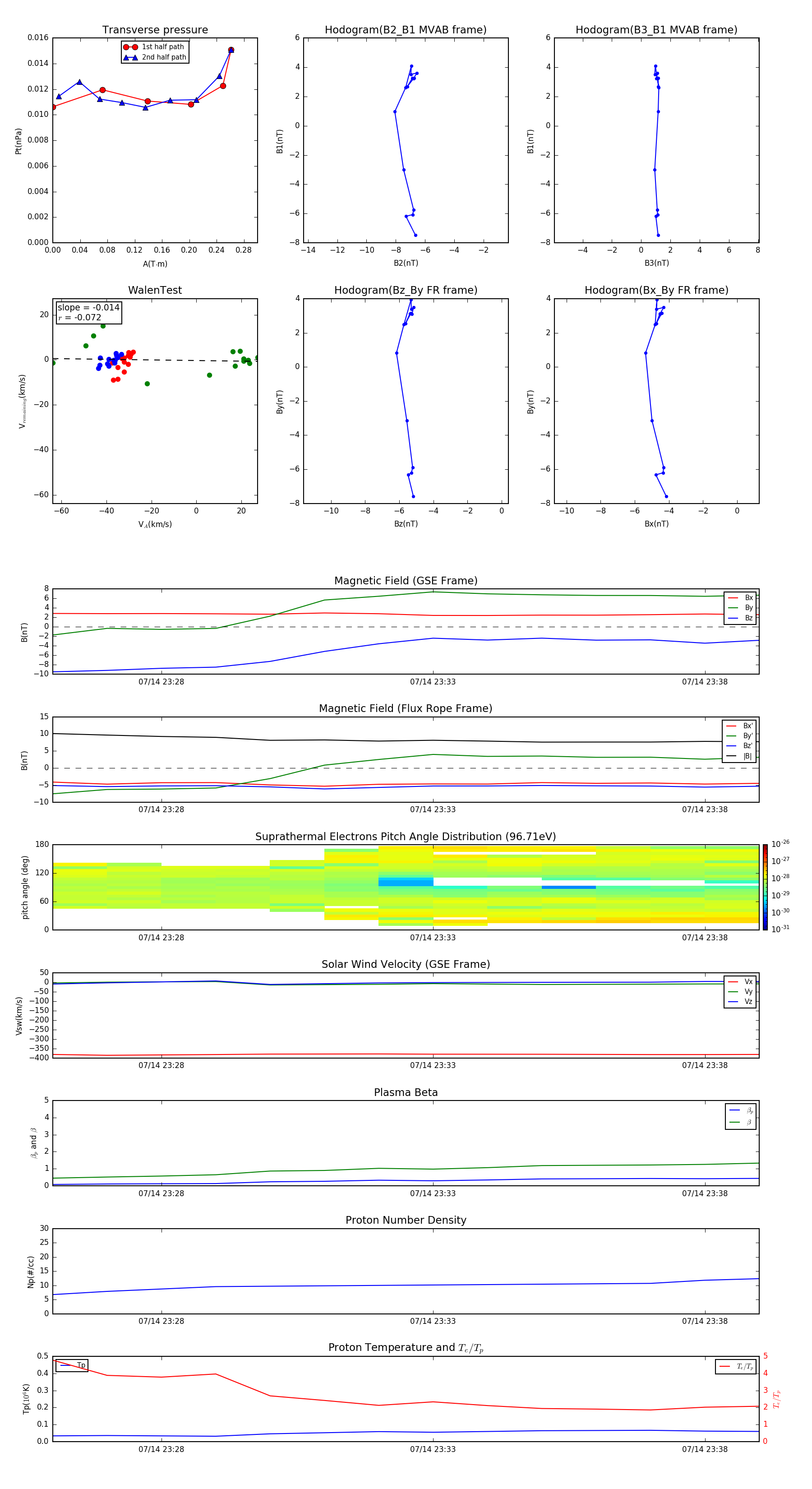Select By' in the Flux Rope legend
Screen dimensions: 812x1489
(x=739, y=736)
